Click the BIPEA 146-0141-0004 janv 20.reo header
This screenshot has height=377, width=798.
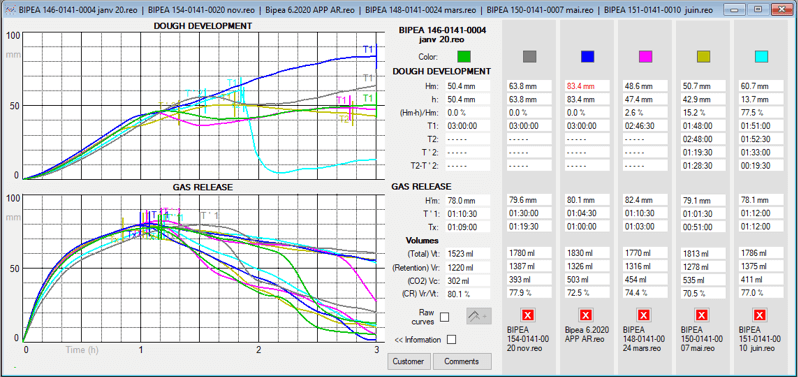tap(442, 35)
